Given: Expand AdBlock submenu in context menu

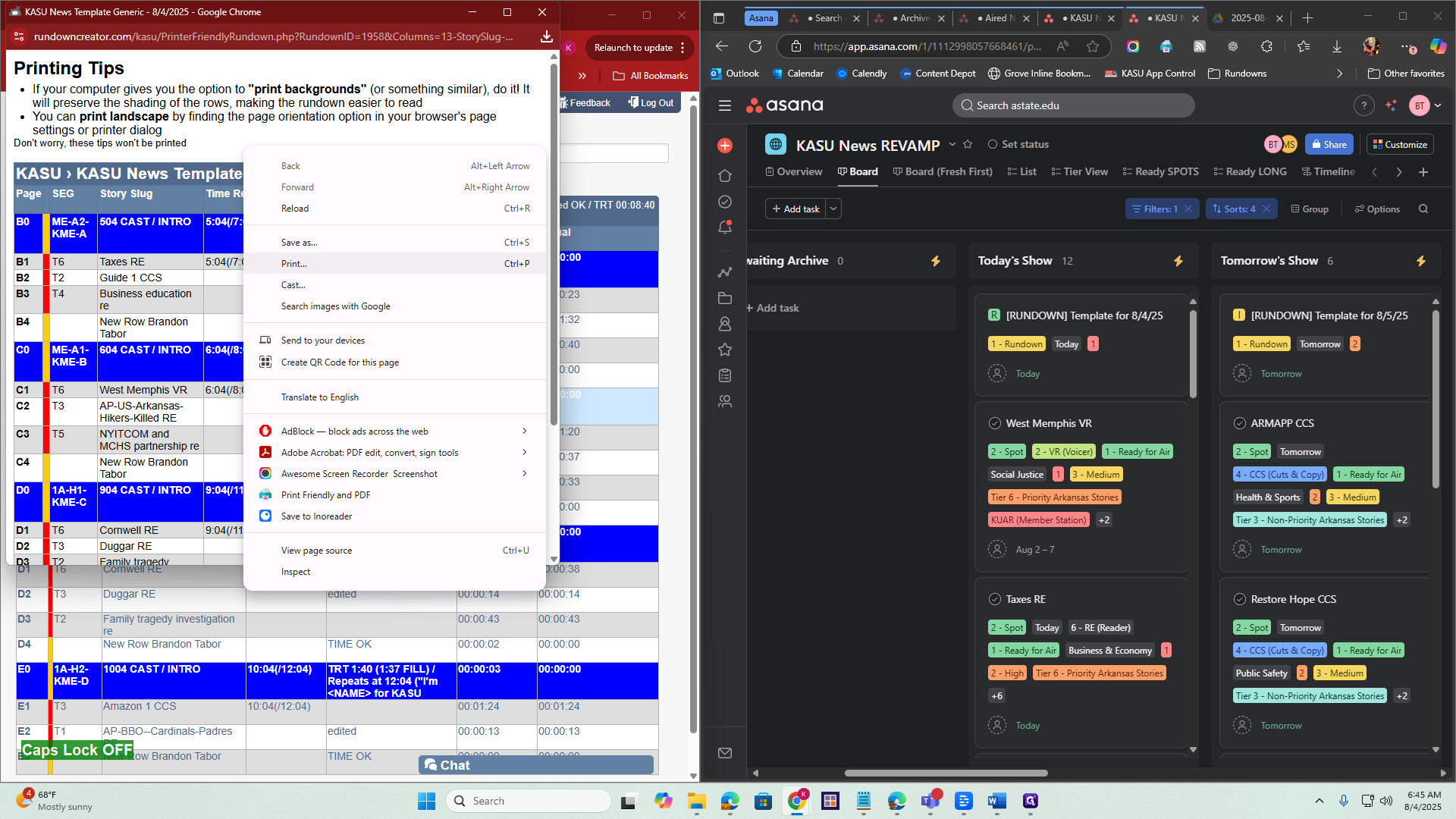Looking at the screenshot, I should click(524, 431).
